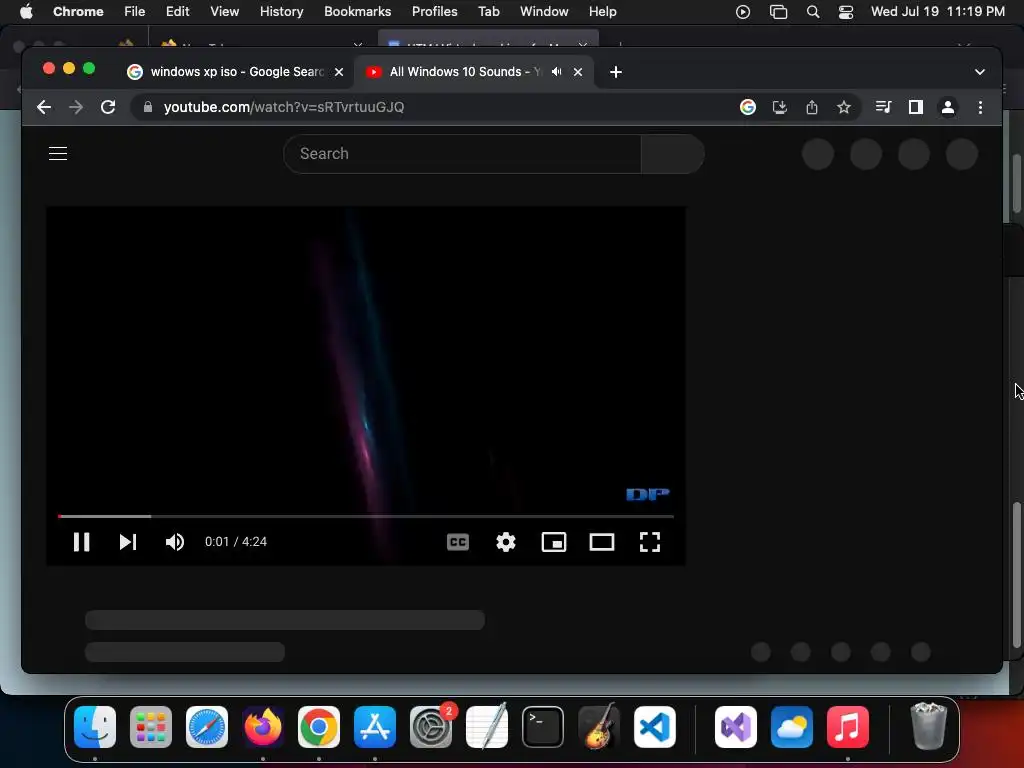Open a new tab with plus
This screenshot has width=1024, height=768.
click(x=615, y=72)
